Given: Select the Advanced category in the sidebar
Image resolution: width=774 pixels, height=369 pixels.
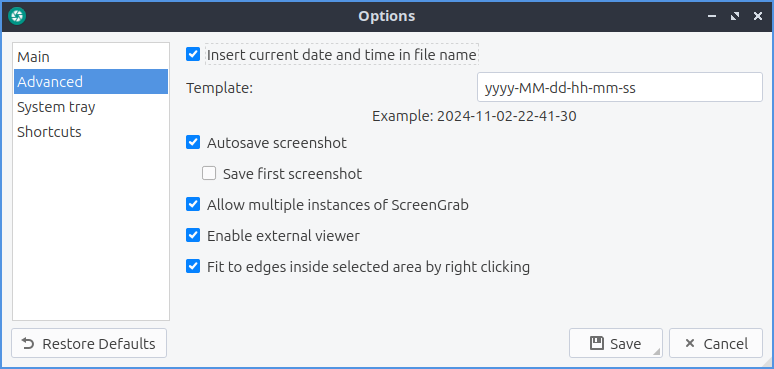Looking at the screenshot, I should tap(91, 81).
